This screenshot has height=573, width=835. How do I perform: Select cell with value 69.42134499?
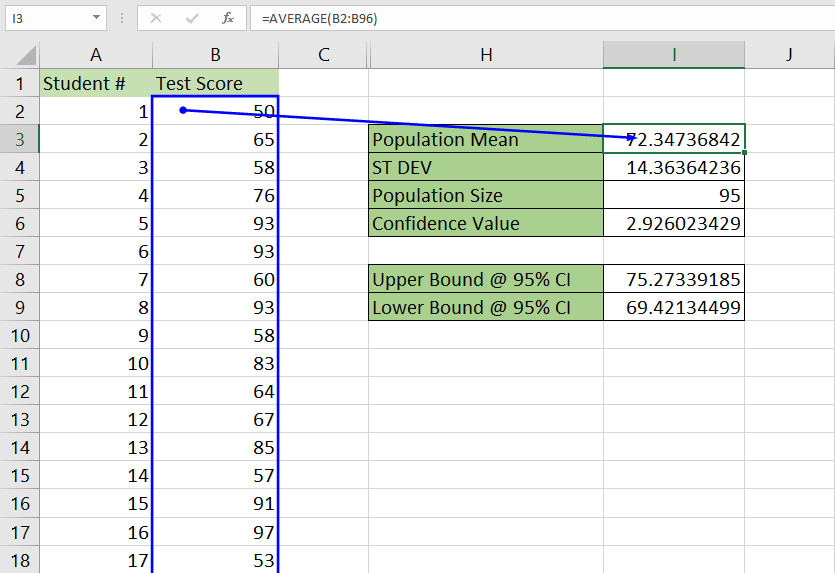pos(674,307)
